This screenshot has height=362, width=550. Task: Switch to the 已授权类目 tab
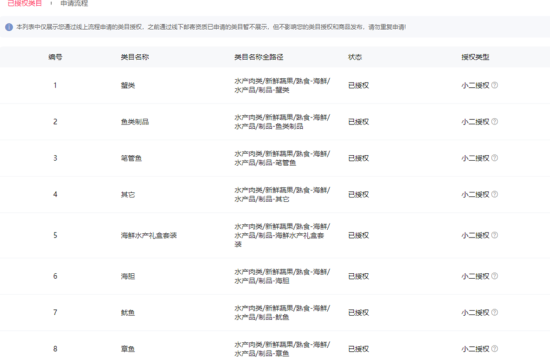tap(25, 3)
